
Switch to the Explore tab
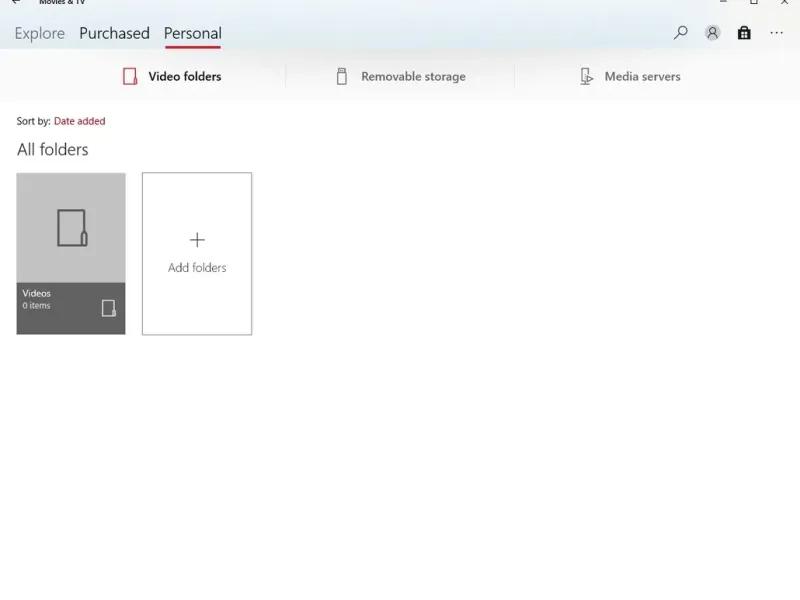40,33
